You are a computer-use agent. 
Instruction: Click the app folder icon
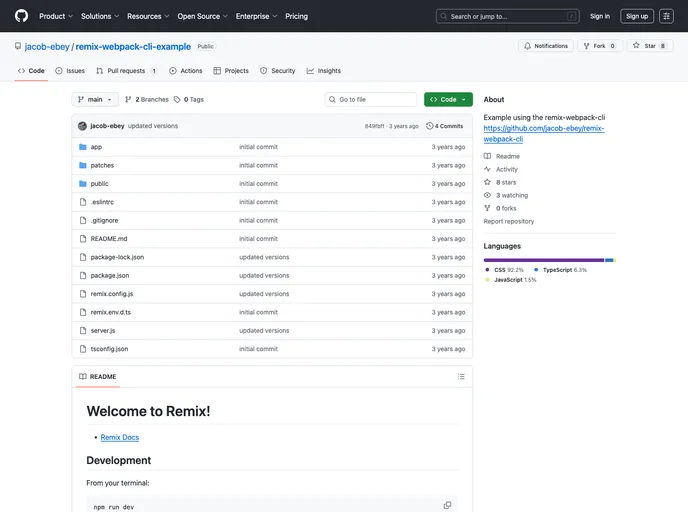point(82,147)
